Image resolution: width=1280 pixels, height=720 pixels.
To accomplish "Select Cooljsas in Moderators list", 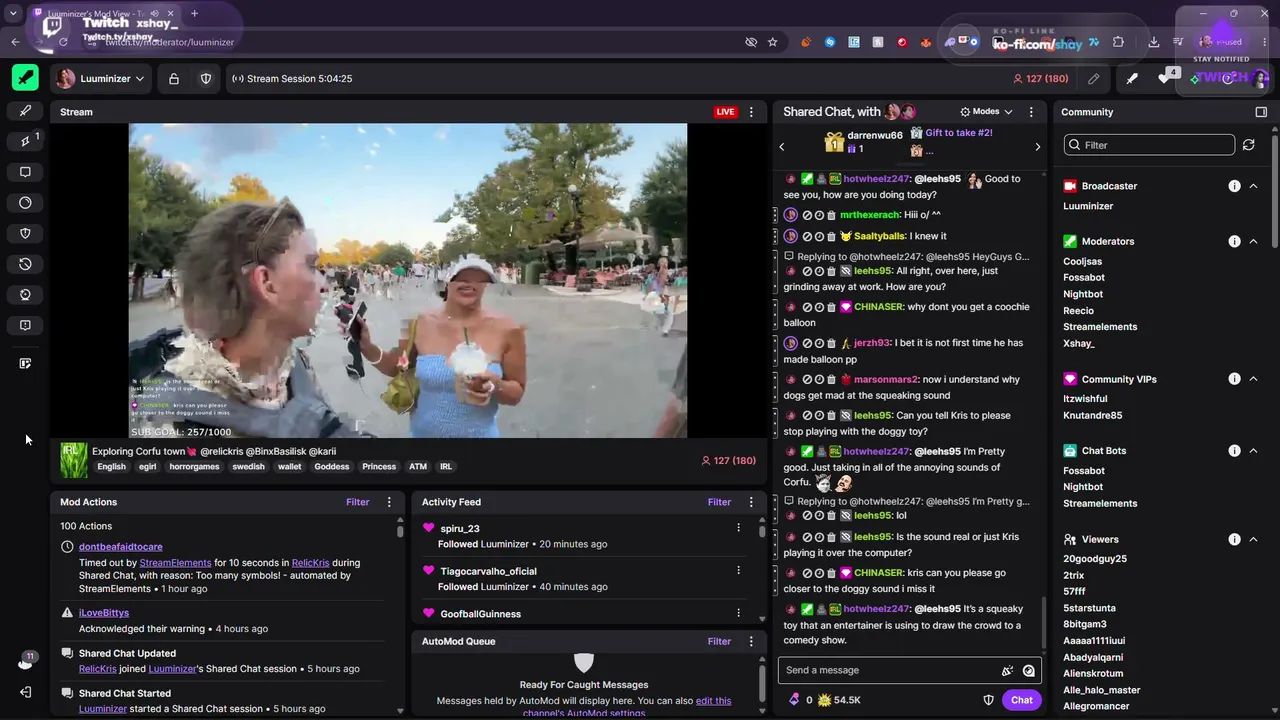I will pyautogui.click(x=1082, y=262).
